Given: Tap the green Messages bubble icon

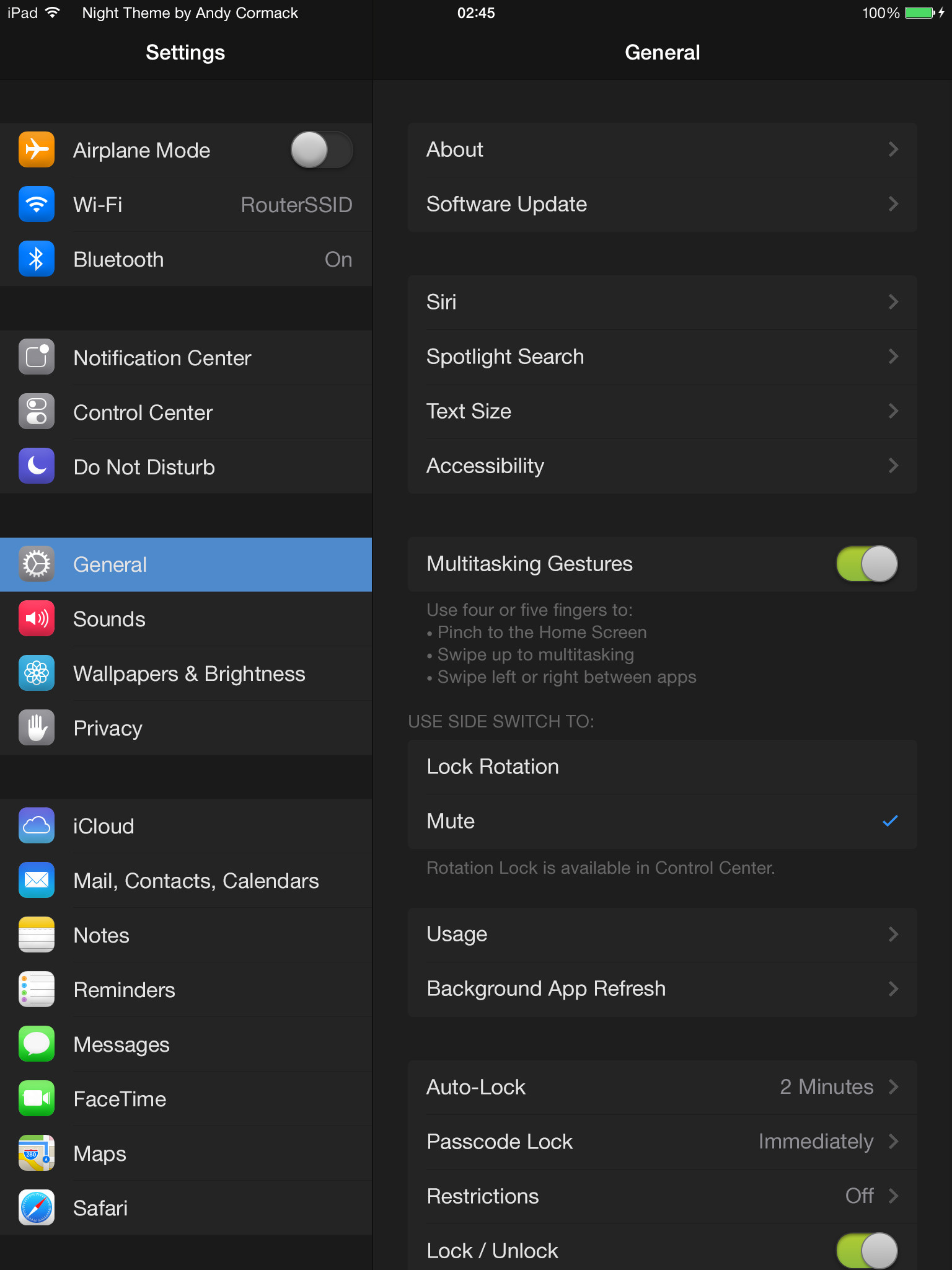Looking at the screenshot, I should [37, 1044].
